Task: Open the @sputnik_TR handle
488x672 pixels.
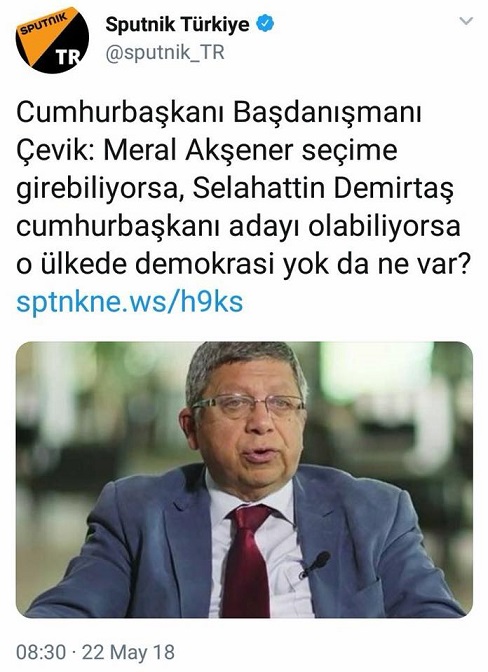Action: [x=165, y=53]
